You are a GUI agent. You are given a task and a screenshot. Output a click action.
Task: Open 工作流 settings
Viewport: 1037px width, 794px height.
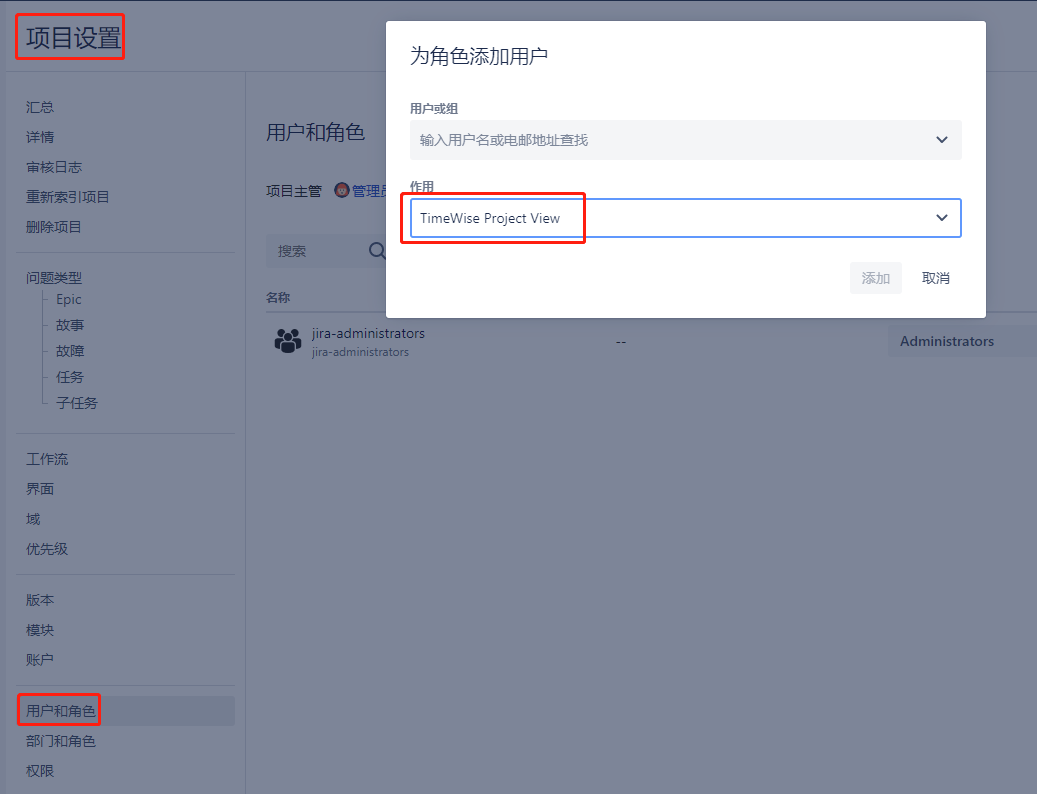(x=47, y=459)
